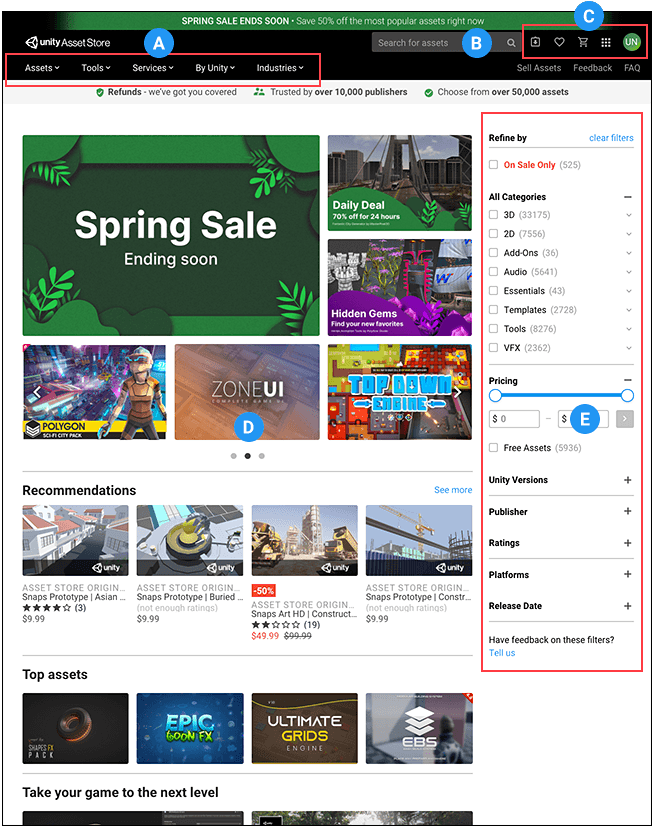Viewport: 657px width, 828px height.
Task: Enable the Audio category checkbox
Action: tap(494, 272)
